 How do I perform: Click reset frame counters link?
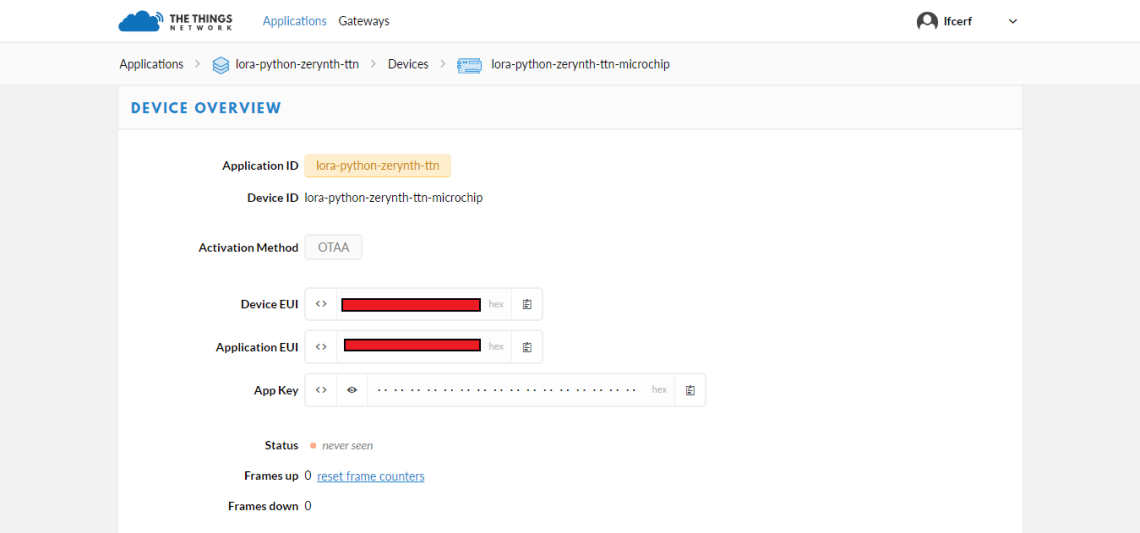(x=371, y=476)
